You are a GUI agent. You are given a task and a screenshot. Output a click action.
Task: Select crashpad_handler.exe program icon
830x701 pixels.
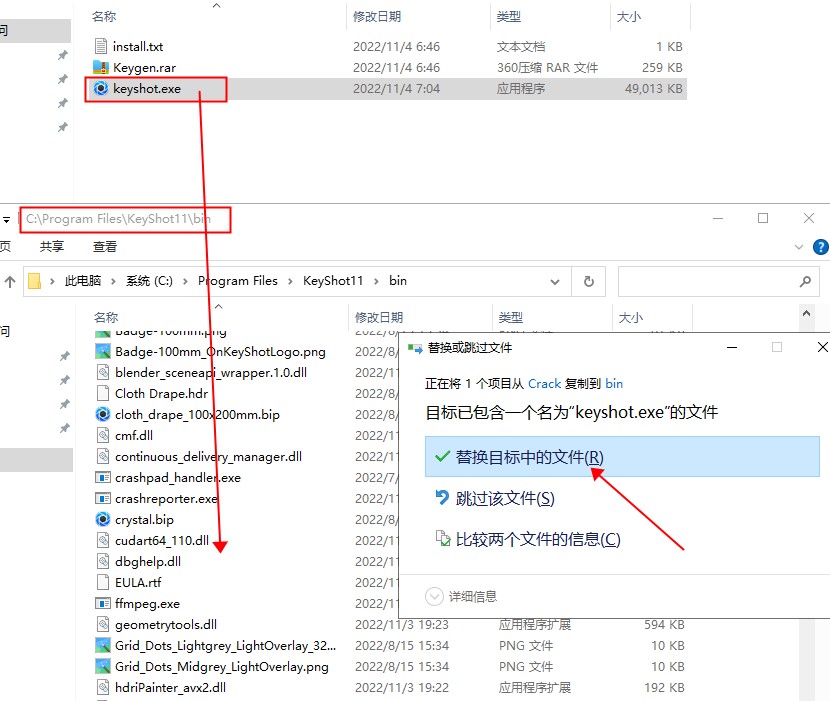102,477
